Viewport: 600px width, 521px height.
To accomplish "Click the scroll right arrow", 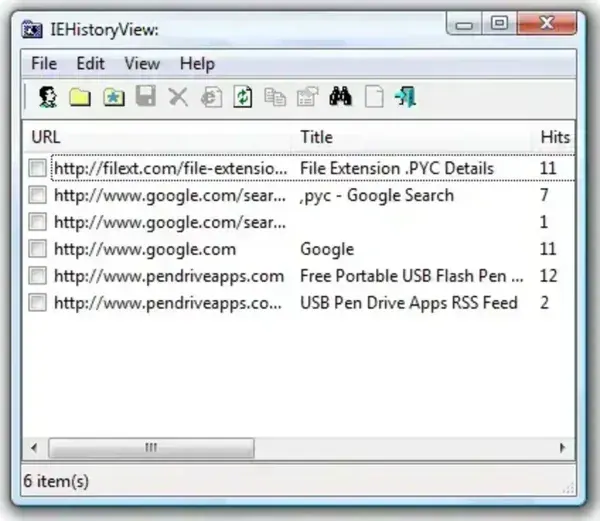I will click(x=562, y=448).
